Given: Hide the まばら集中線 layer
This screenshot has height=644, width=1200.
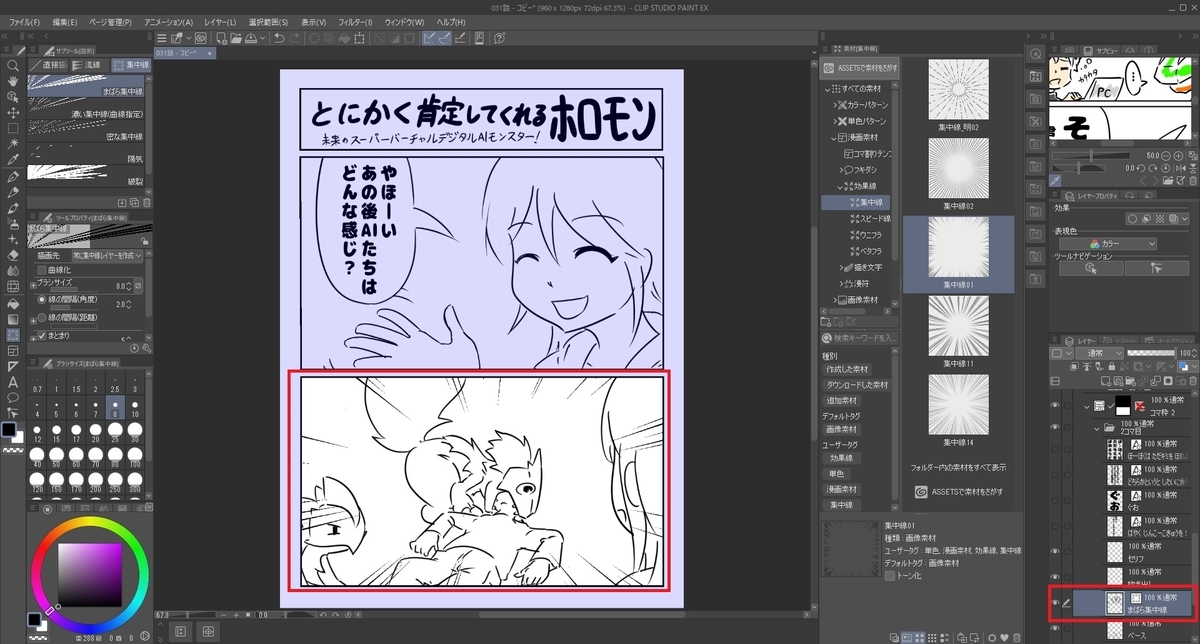Looking at the screenshot, I should pos(1054,602).
